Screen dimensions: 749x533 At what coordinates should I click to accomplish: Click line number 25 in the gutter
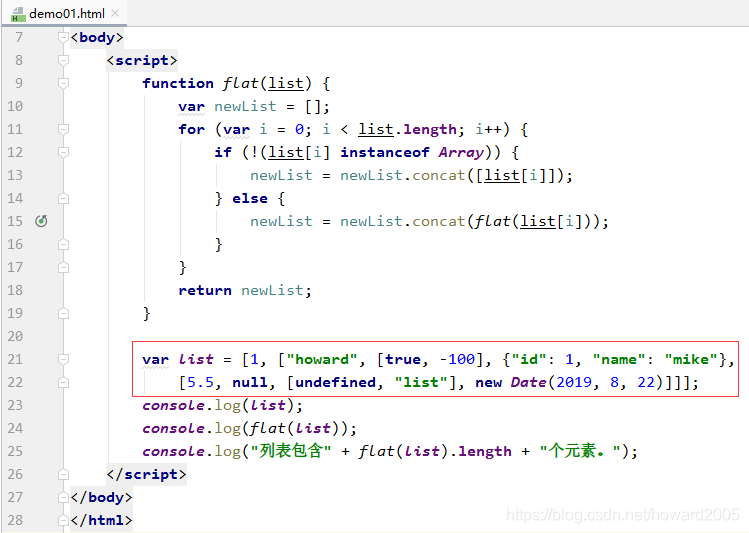click(x=15, y=451)
